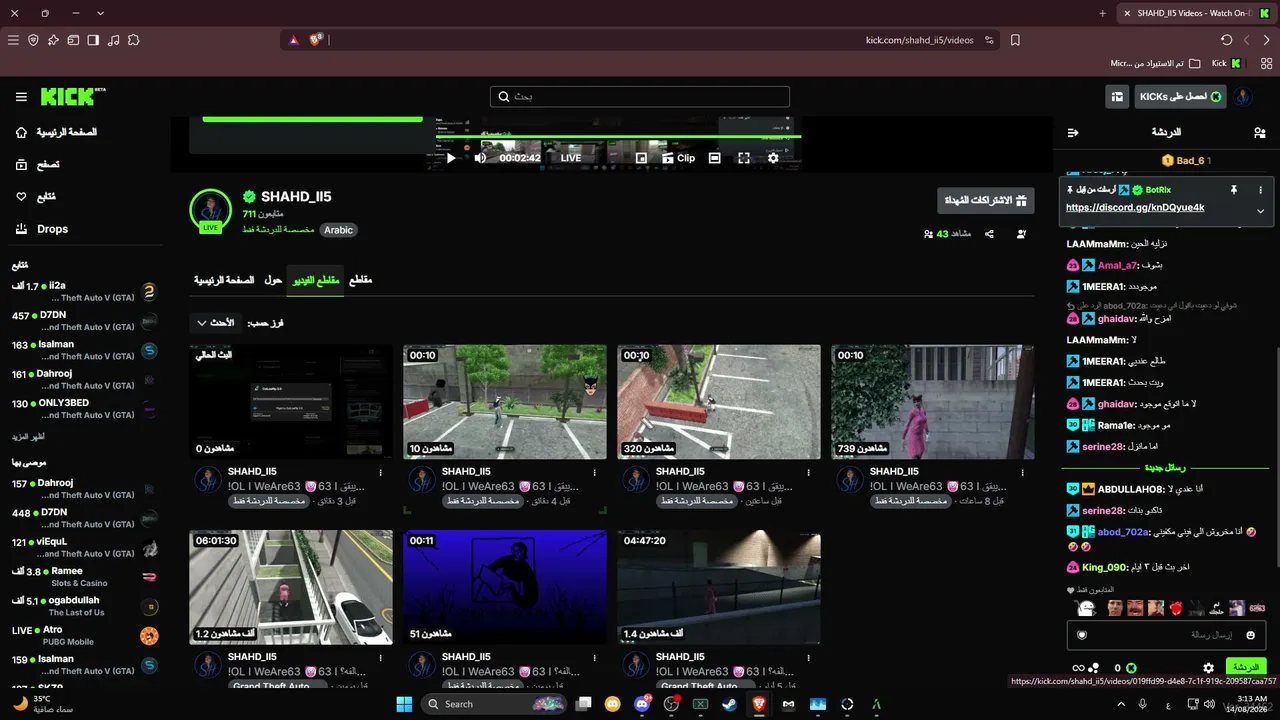This screenshot has width=1280, height=720.
Task: Play the video with the play button
Action: coord(451,158)
